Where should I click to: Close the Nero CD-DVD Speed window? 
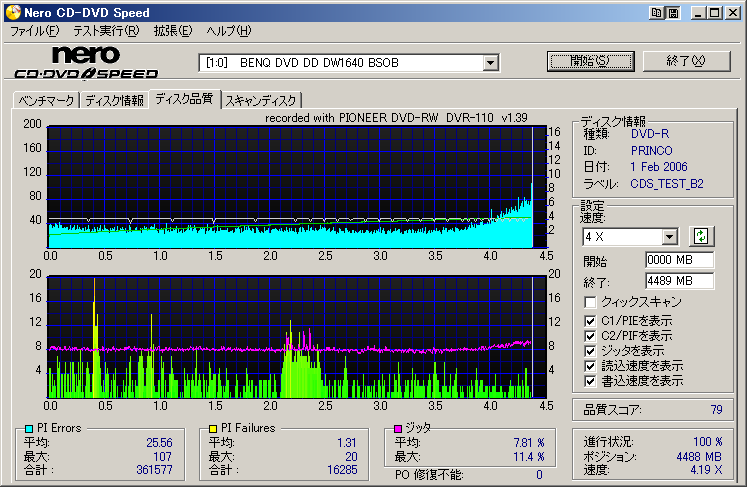[x=733, y=13]
